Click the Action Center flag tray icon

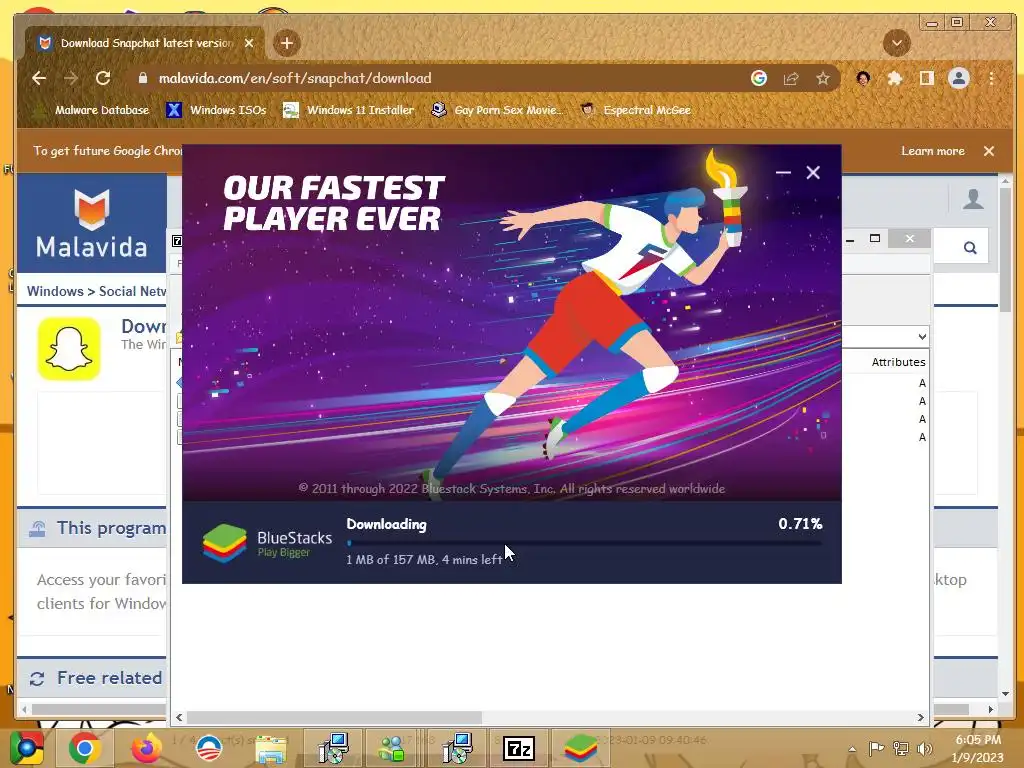click(876, 748)
